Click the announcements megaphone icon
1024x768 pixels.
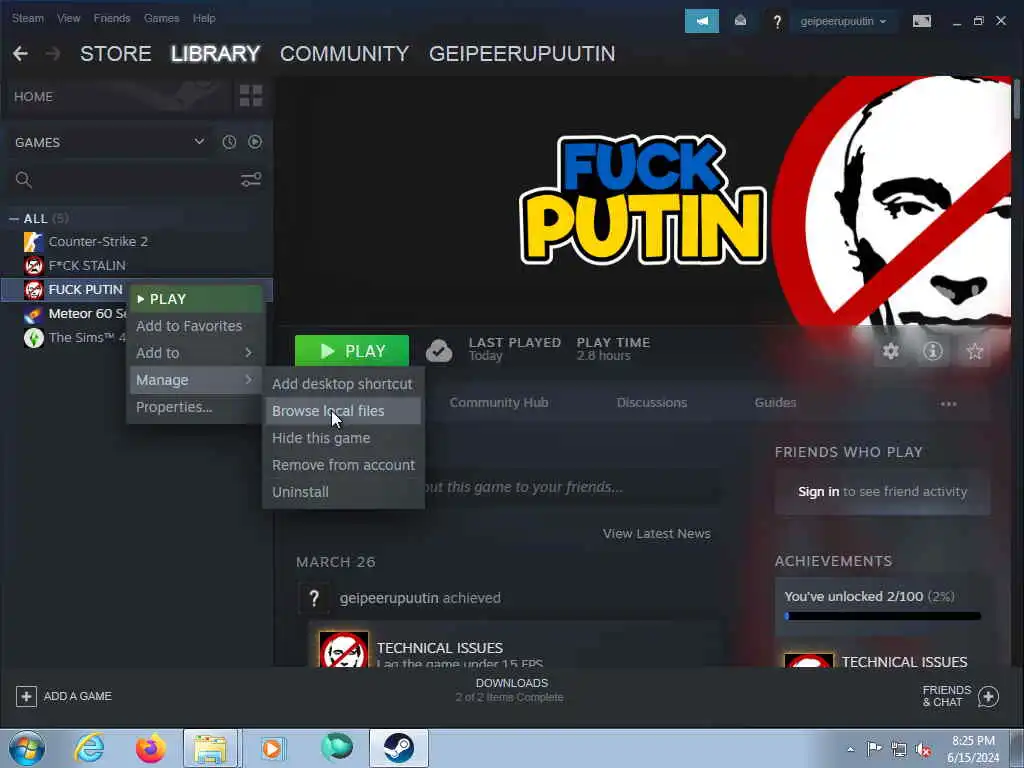701,21
